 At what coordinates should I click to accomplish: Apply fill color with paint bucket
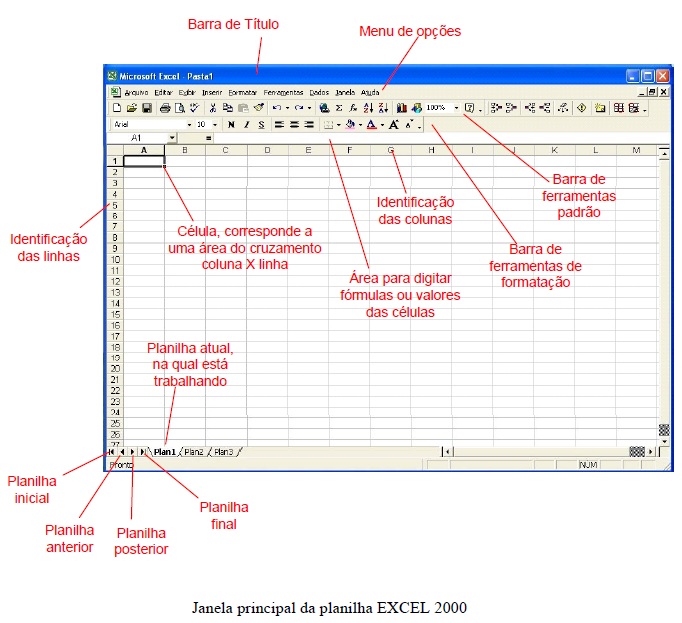coord(350,125)
